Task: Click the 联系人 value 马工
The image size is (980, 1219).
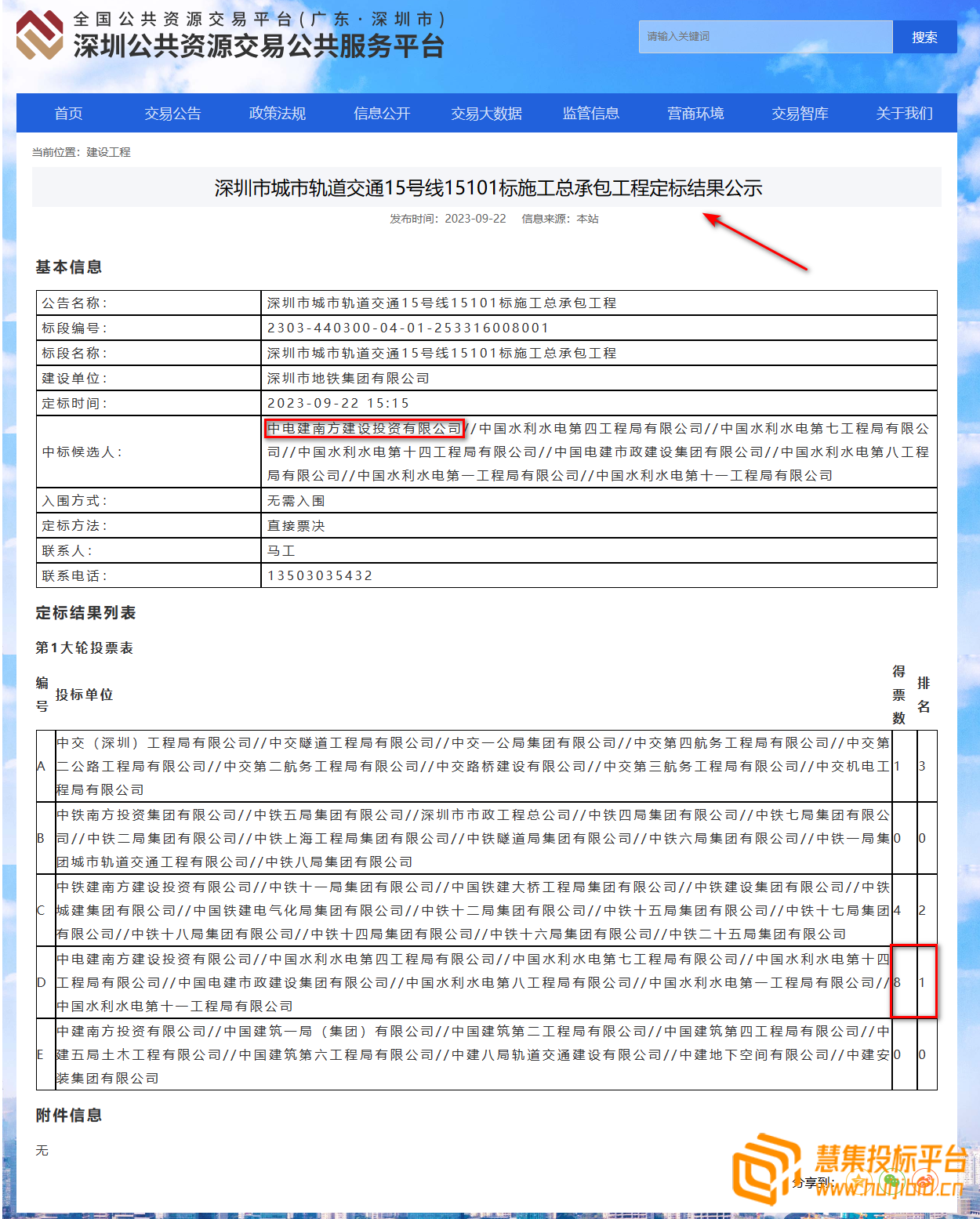Action: (x=281, y=550)
